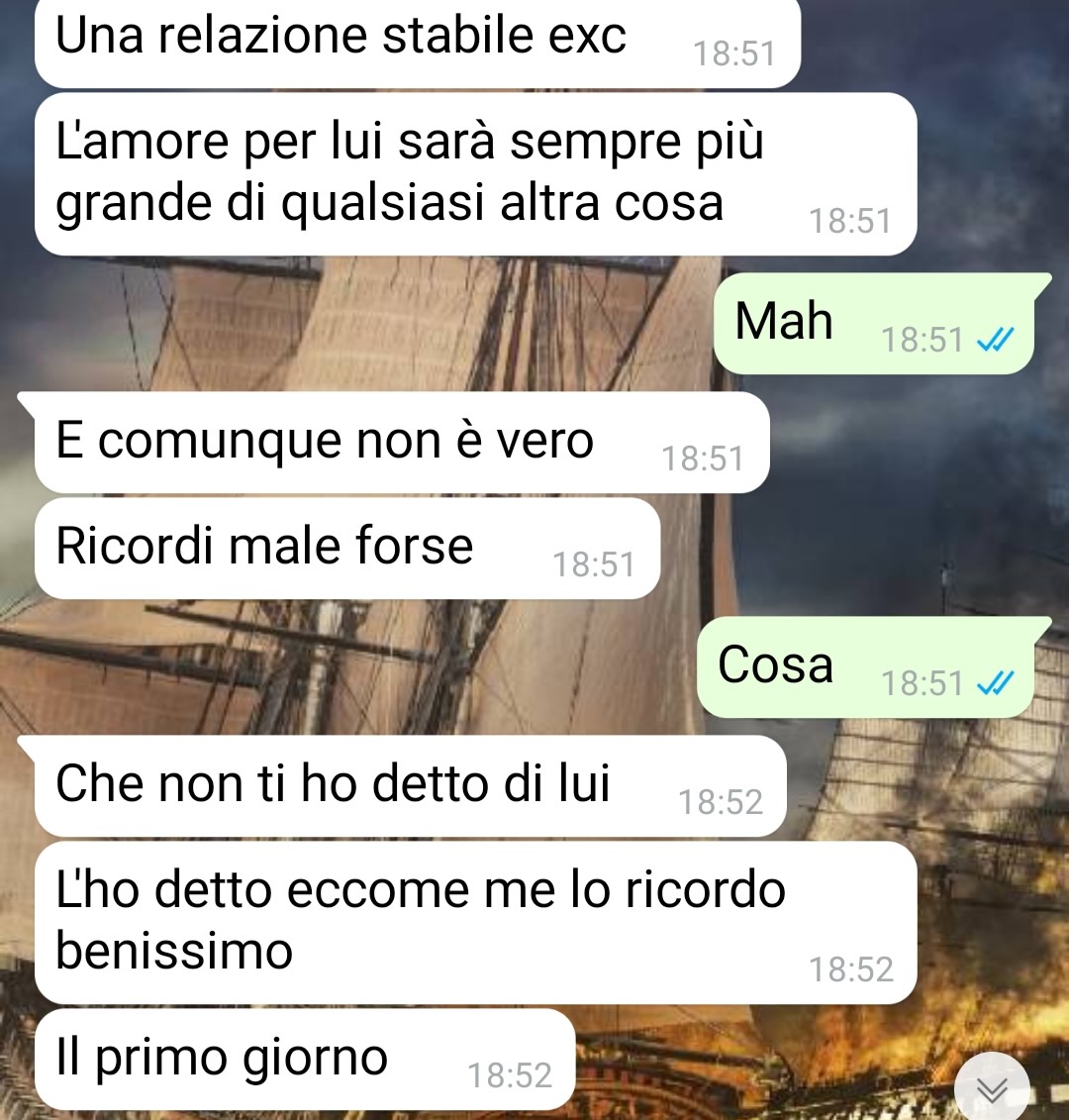Viewport: 1069px width, 1120px height.
Task: Tap the scroll-to-bottom double chevron button
Action: coord(992,1088)
